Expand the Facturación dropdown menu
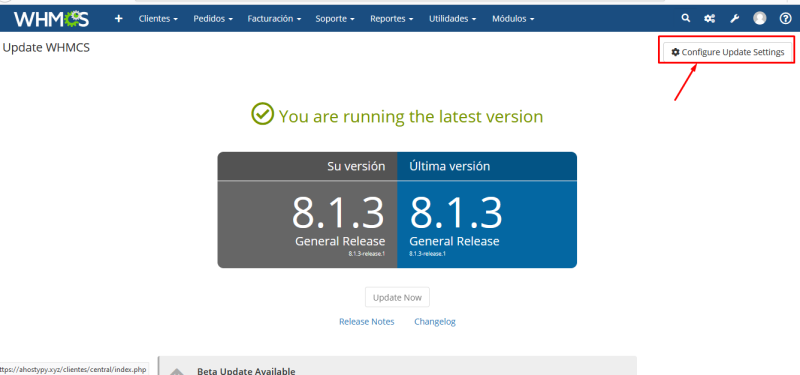The height and width of the screenshot is (375, 800). click(x=274, y=19)
